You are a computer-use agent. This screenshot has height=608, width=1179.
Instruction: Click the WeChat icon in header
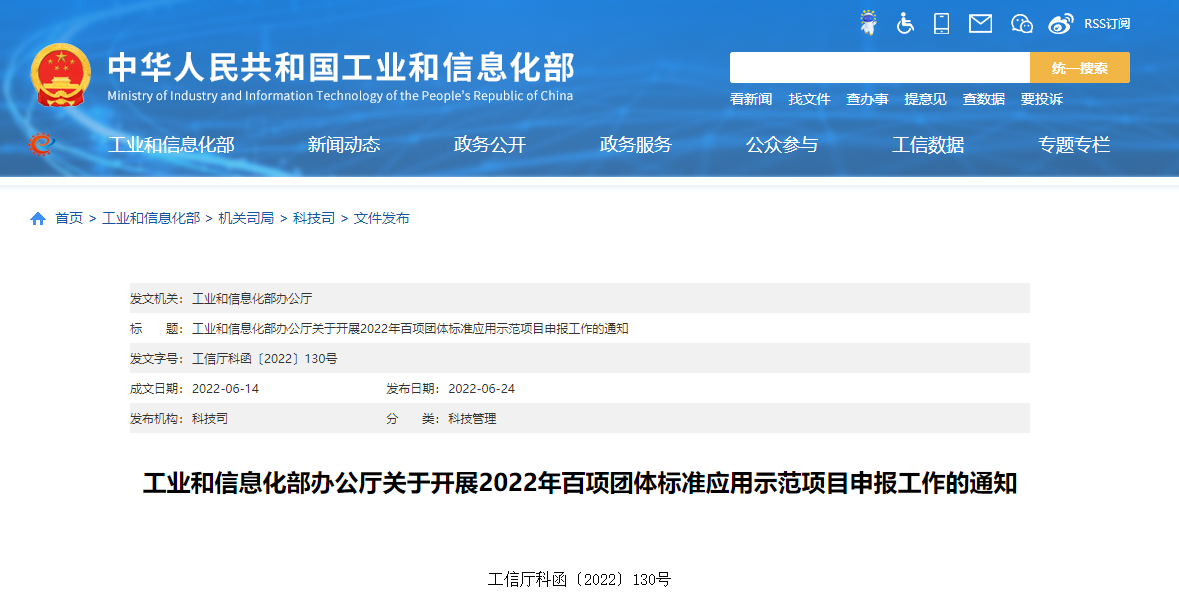pyautogui.click(x=1021, y=23)
